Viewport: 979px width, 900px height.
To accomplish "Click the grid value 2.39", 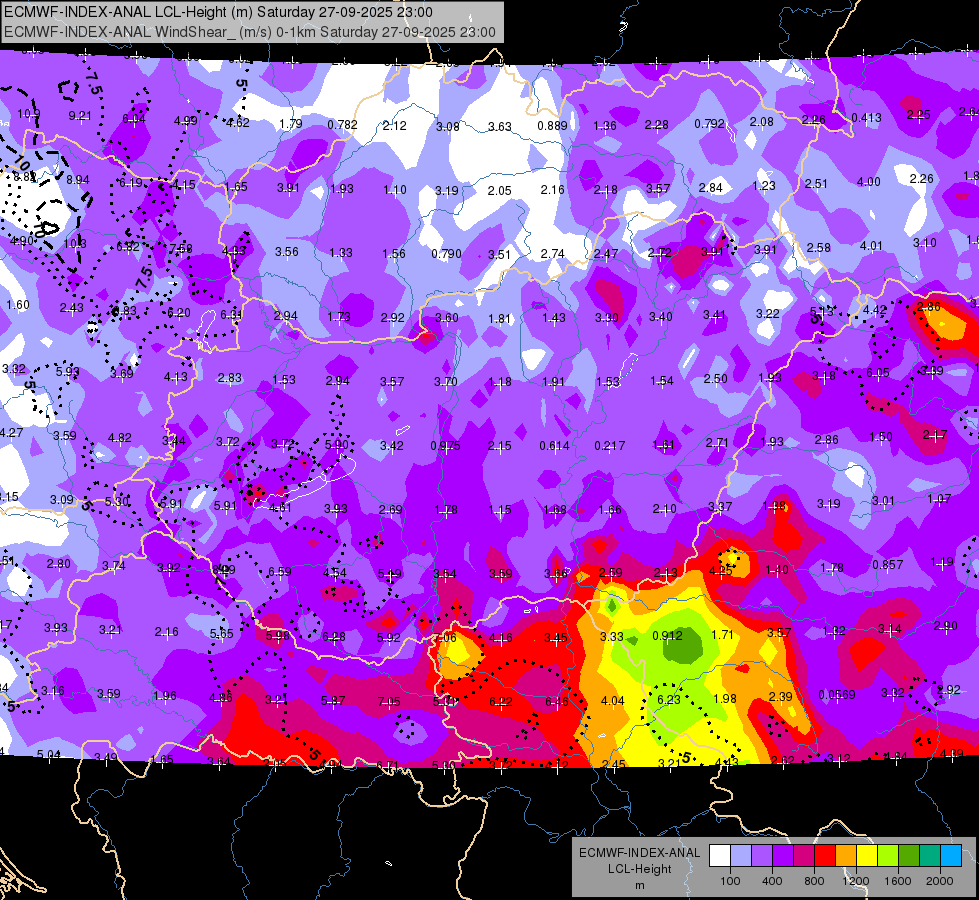I will point(780,696).
